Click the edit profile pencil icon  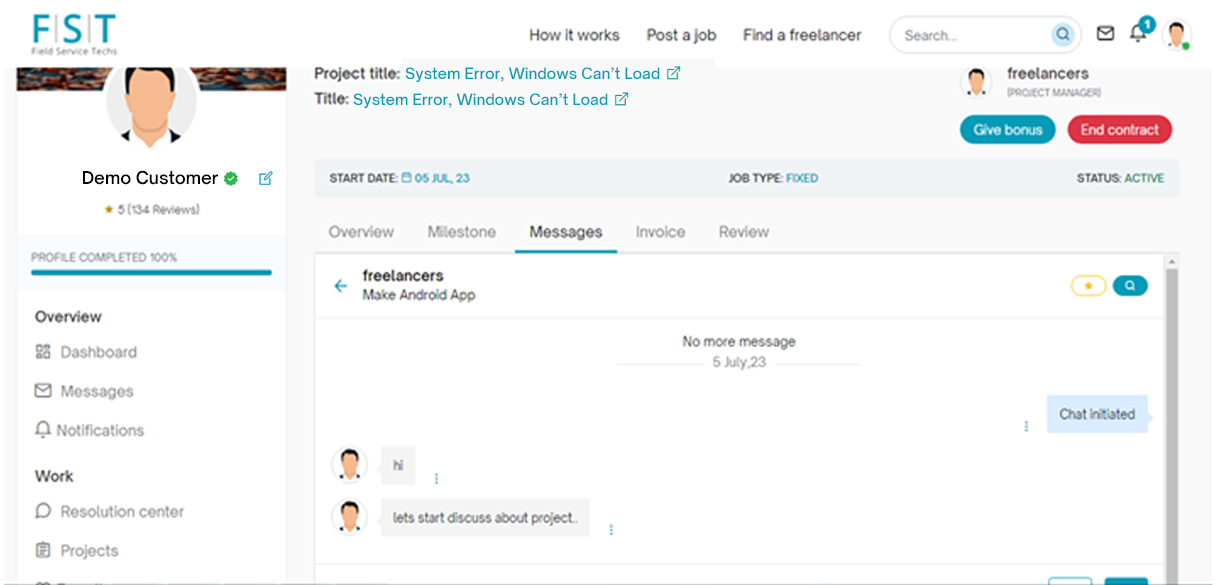pyautogui.click(x=265, y=178)
